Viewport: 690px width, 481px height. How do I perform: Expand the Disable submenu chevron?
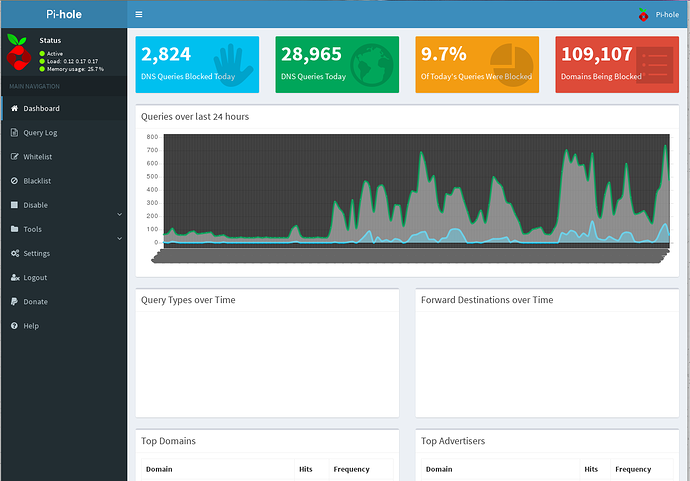coord(119,214)
